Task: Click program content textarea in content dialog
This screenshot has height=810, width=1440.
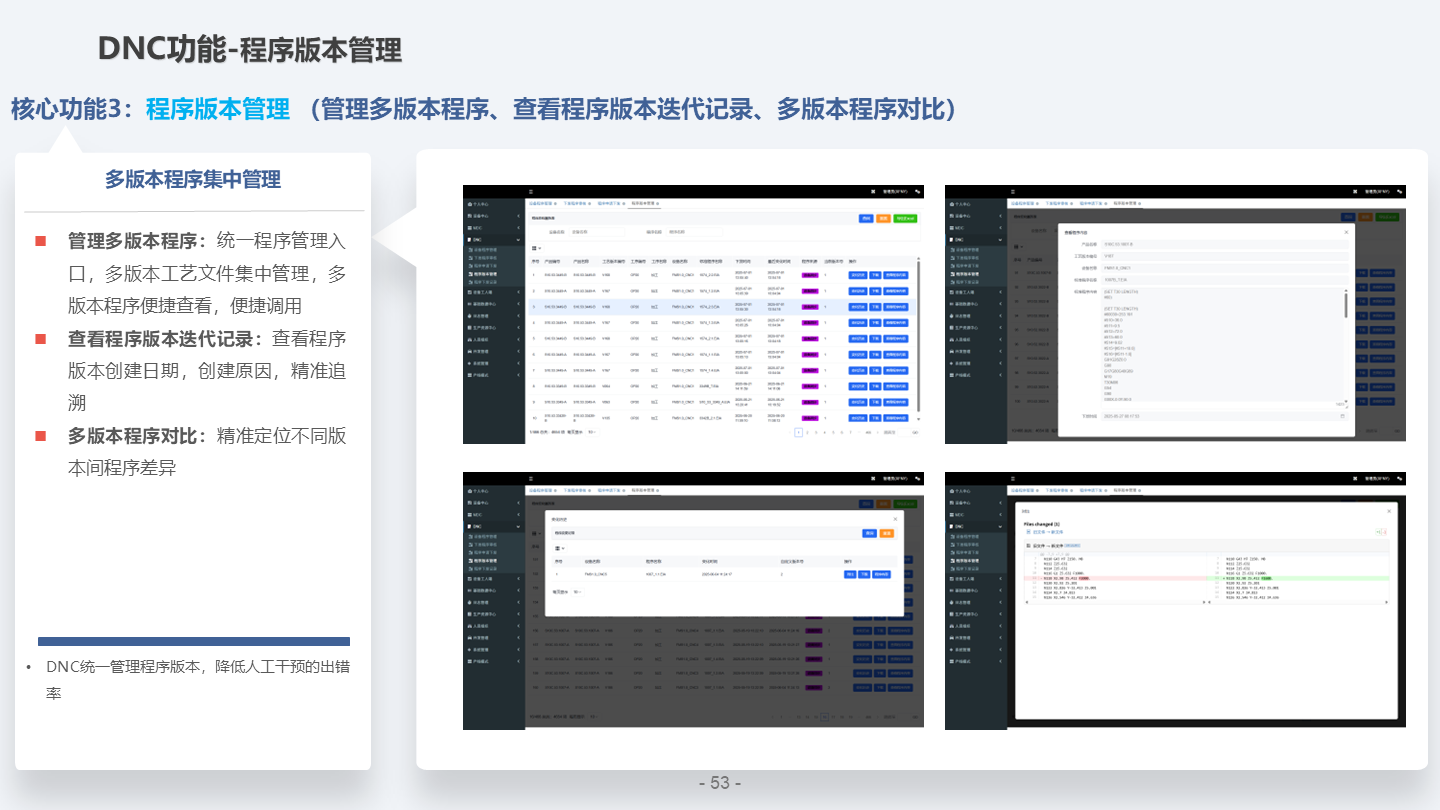Action: [x=1224, y=348]
